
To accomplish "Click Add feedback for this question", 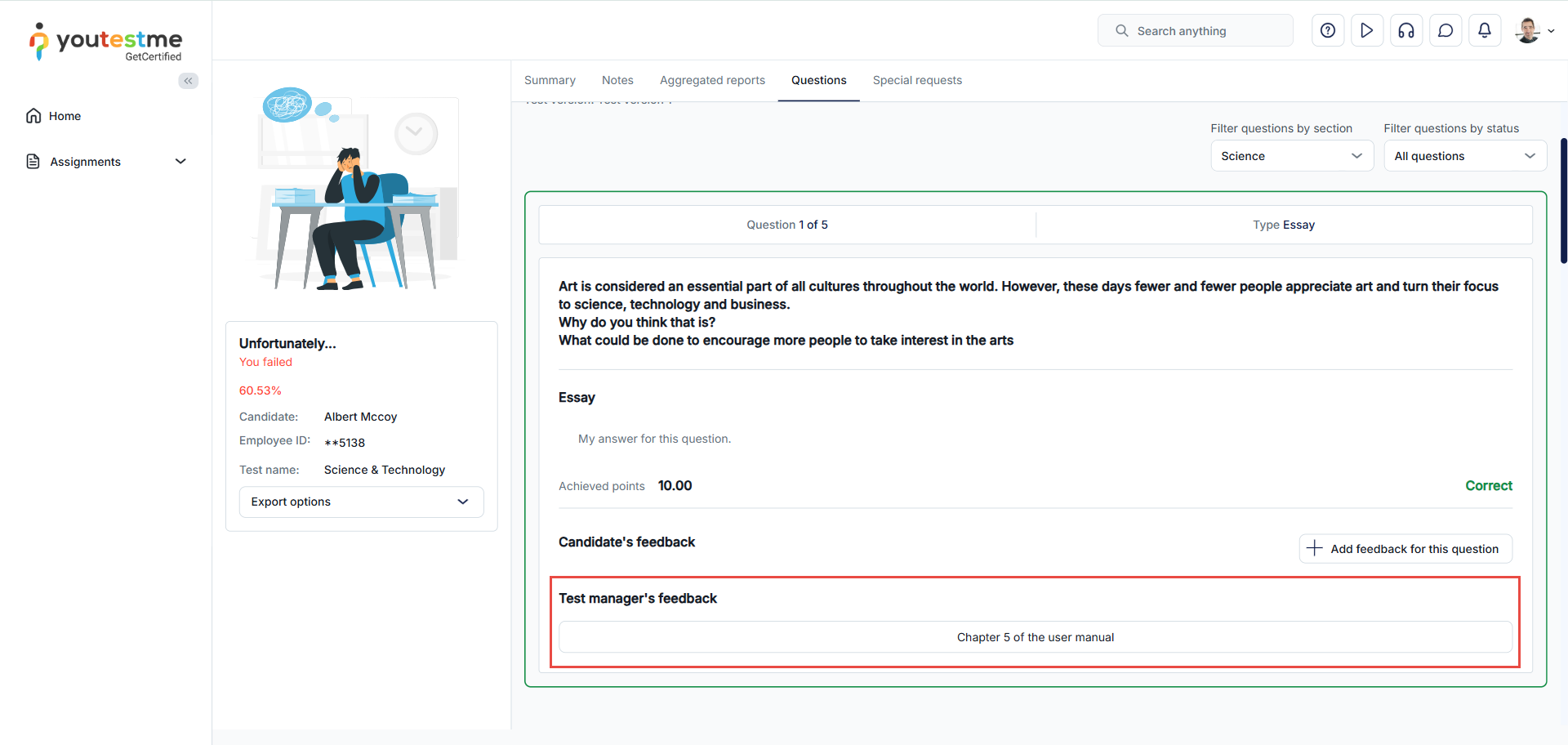I will (x=1405, y=549).
